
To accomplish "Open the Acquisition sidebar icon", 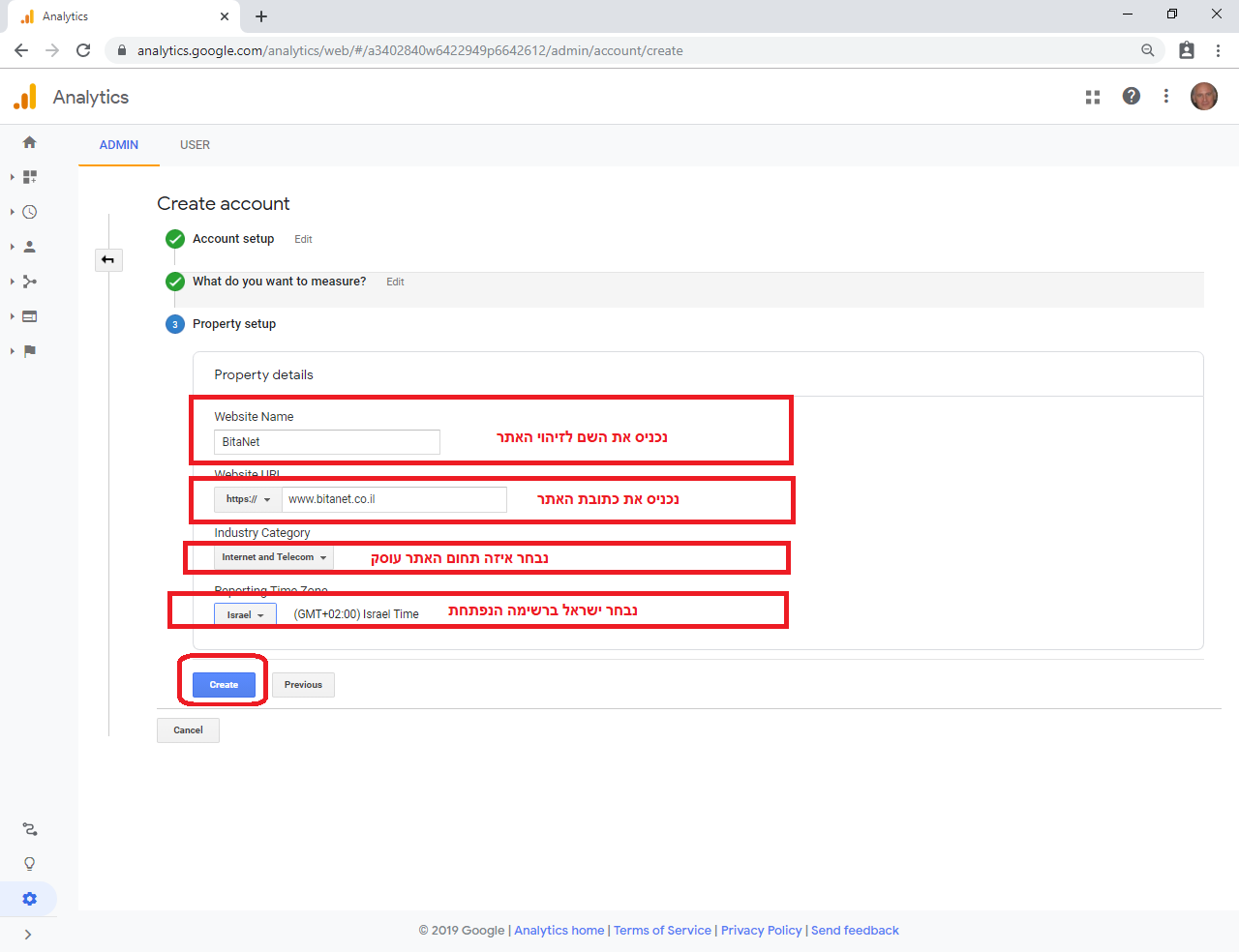I will coord(29,282).
